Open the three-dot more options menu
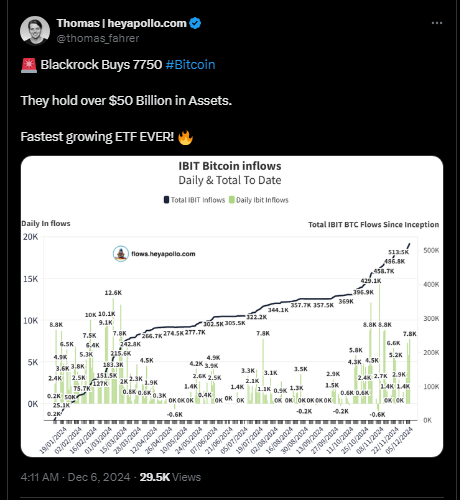The width and height of the screenshot is (460, 500). 437,23
